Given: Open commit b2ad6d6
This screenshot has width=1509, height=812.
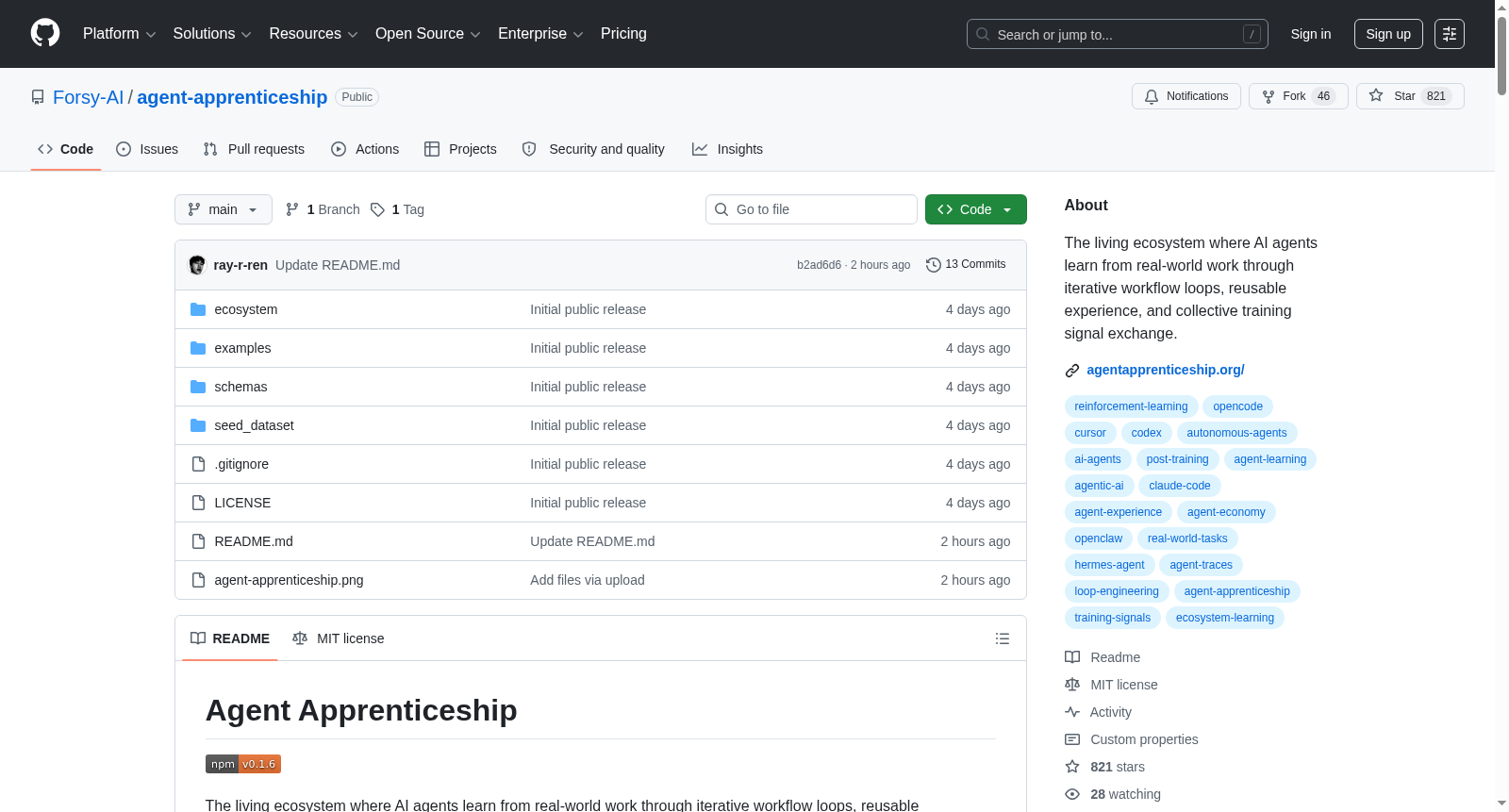Looking at the screenshot, I should (819, 265).
